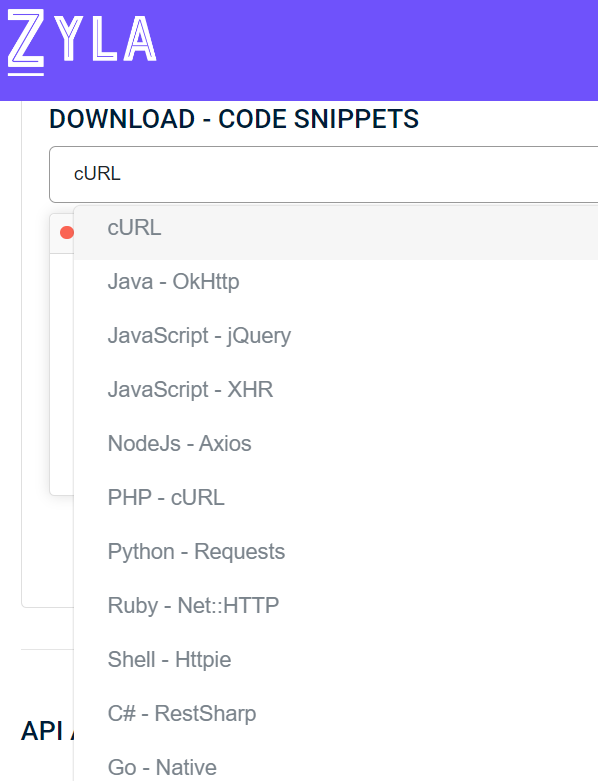Viewport: 598px width, 781px height.
Task: Select JavaScript - jQuery option
Action: 336,336
